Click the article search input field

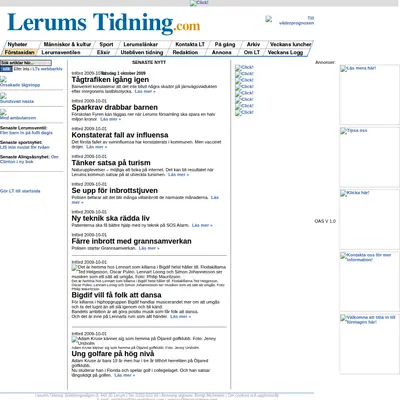point(26,63)
